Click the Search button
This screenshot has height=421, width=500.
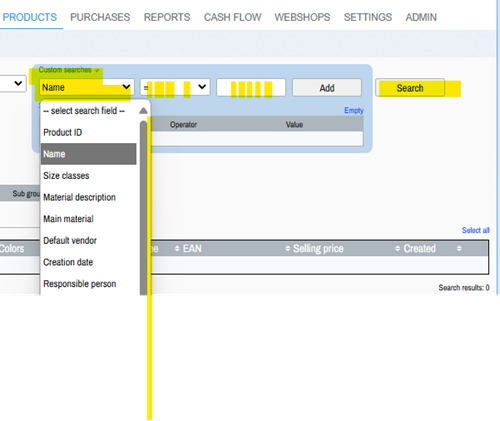click(410, 88)
